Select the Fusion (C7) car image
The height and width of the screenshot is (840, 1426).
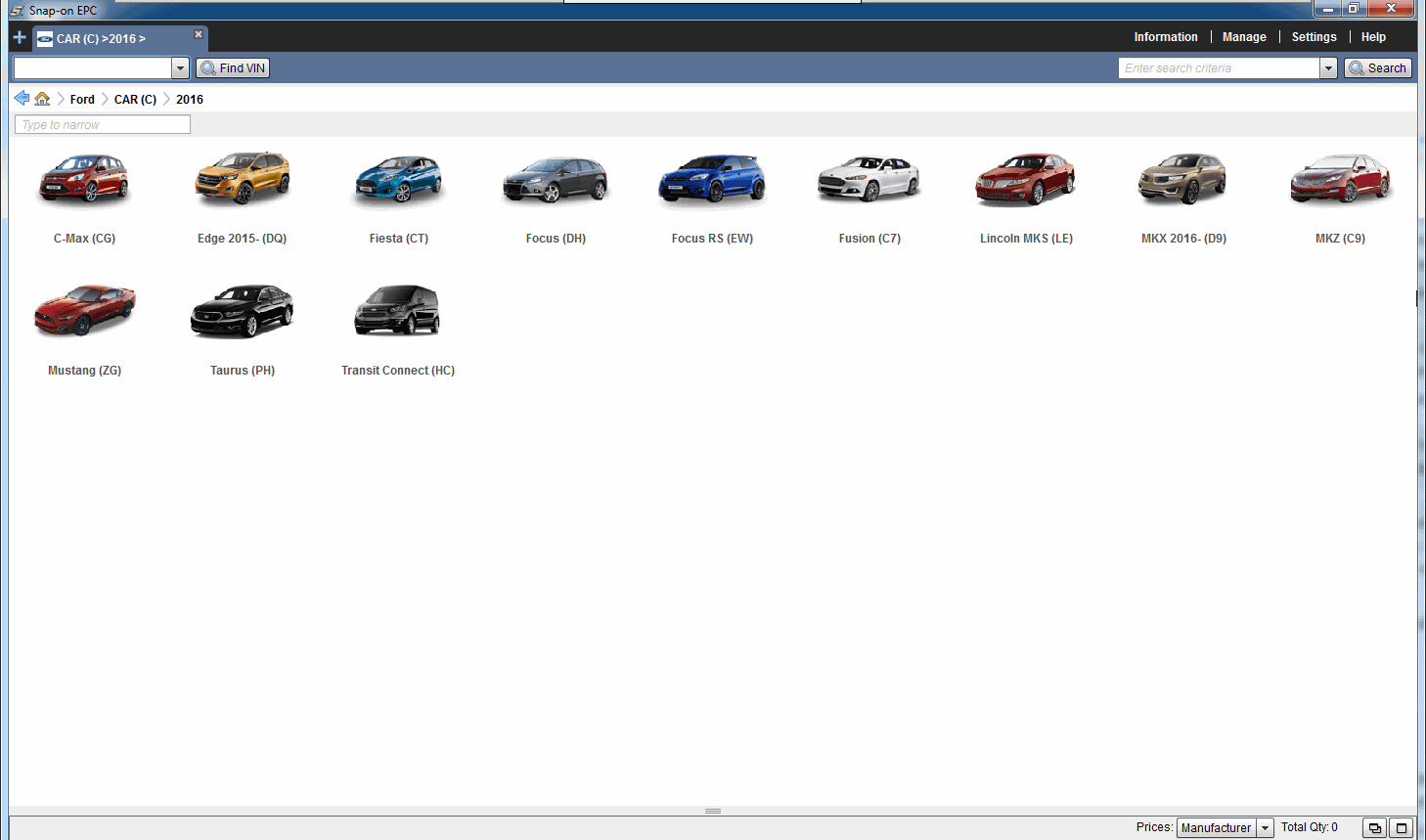pyautogui.click(x=869, y=179)
